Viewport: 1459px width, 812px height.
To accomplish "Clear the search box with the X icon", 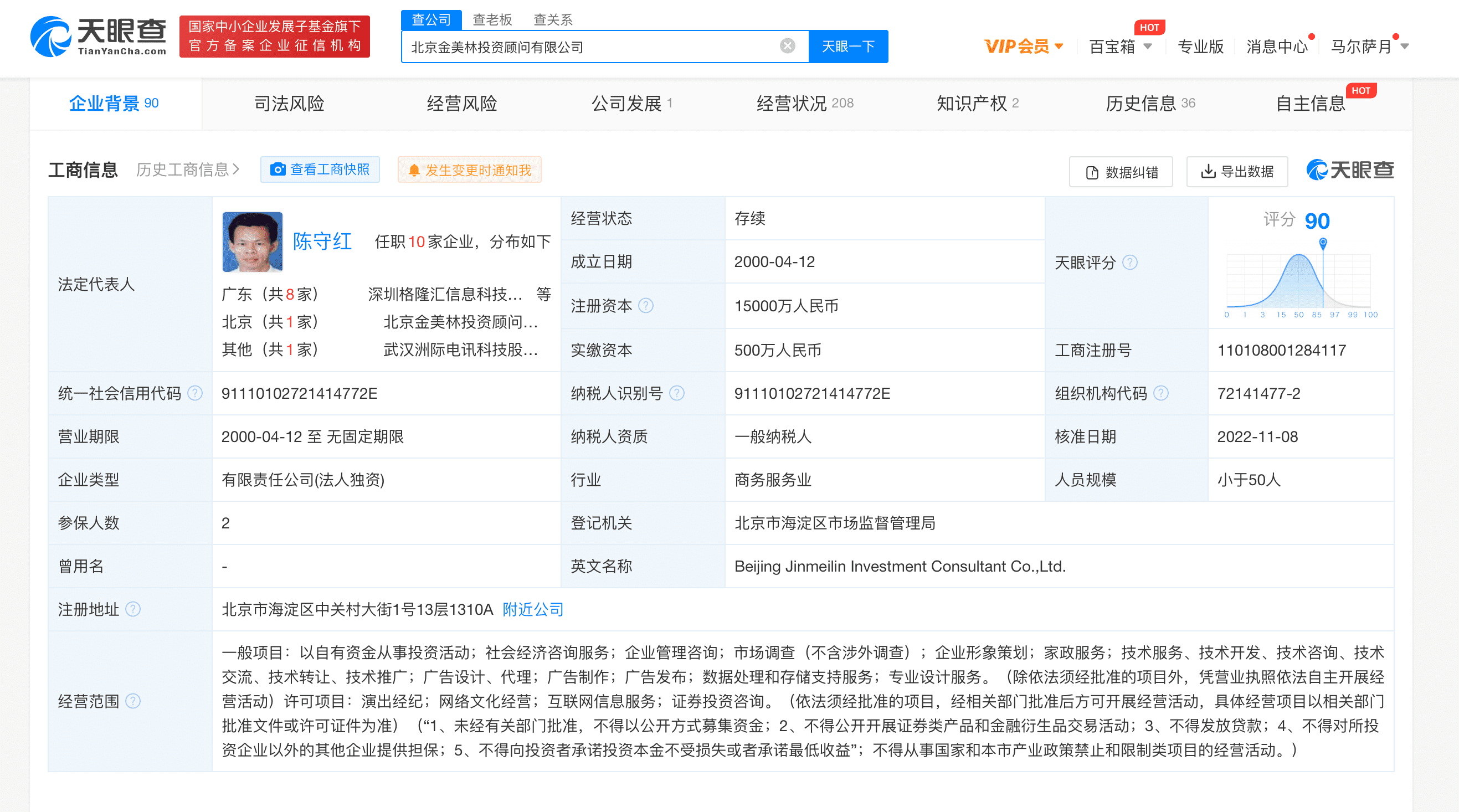I will 787,46.
